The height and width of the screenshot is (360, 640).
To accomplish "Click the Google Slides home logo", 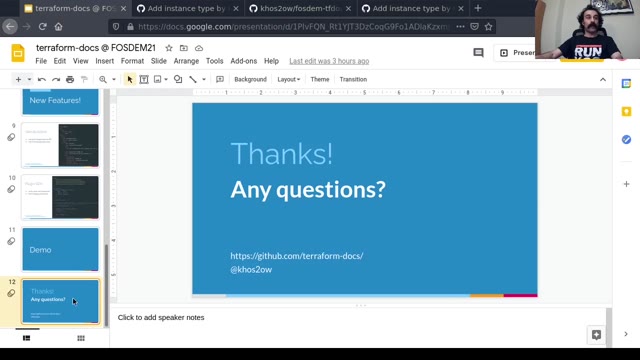I will point(18,53).
